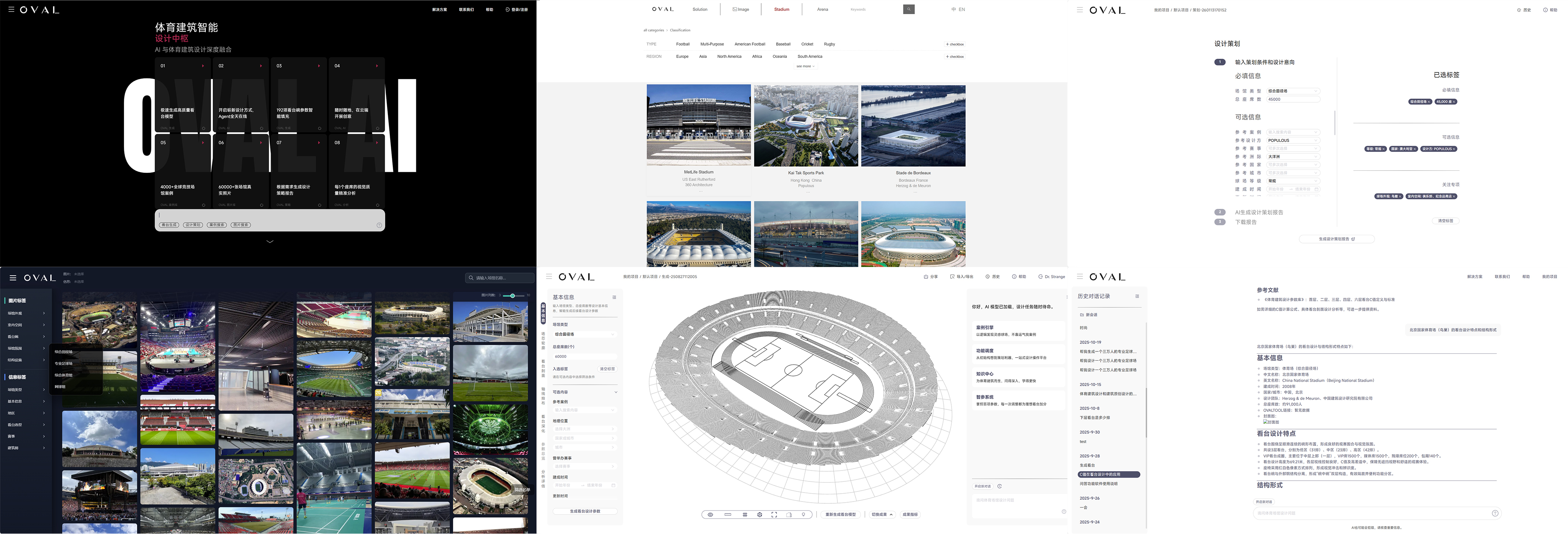
Task: Open hamburger menu in dark image gallery
Action: (x=13, y=278)
